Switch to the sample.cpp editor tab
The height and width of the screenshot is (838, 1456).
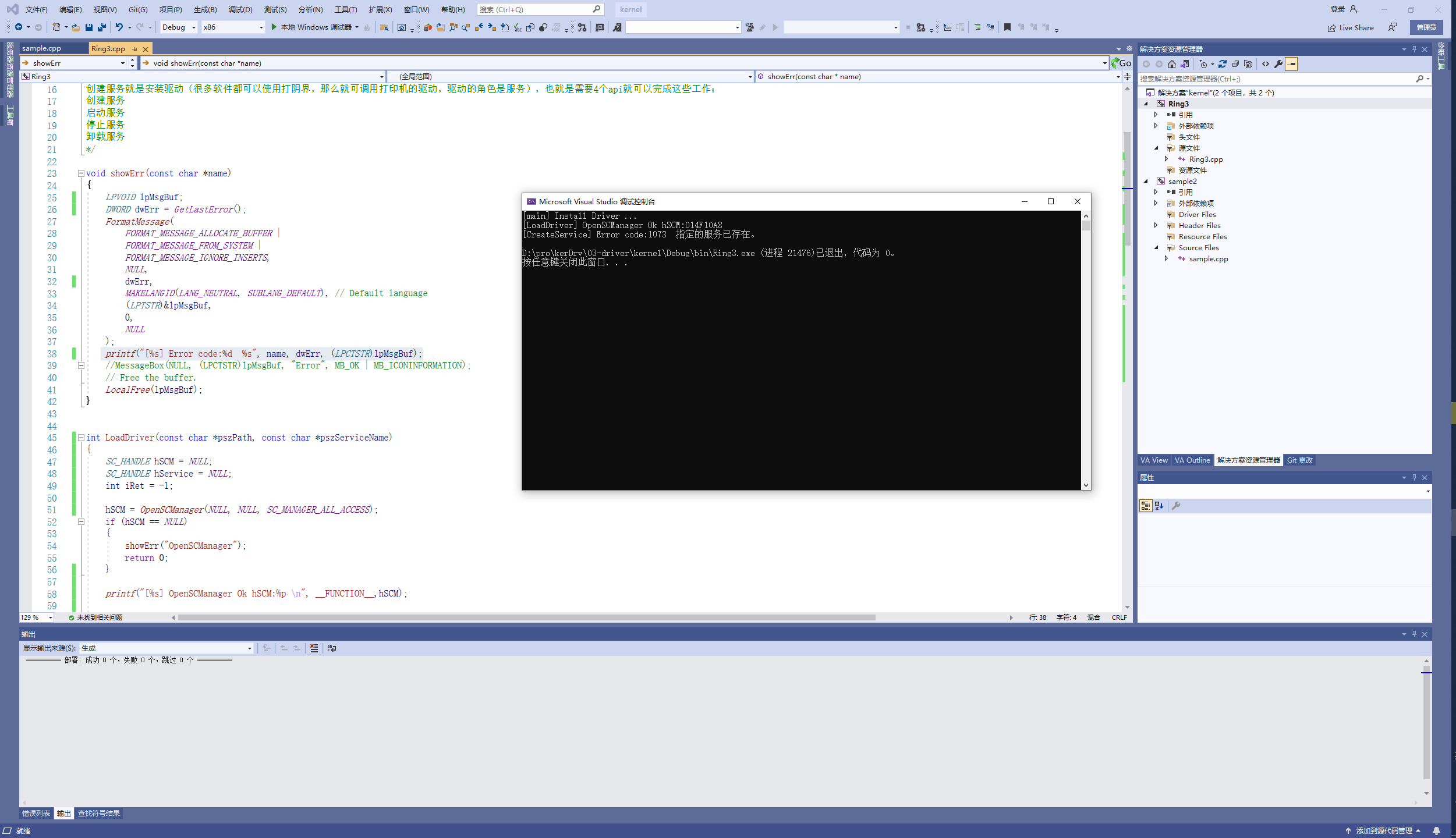42,48
